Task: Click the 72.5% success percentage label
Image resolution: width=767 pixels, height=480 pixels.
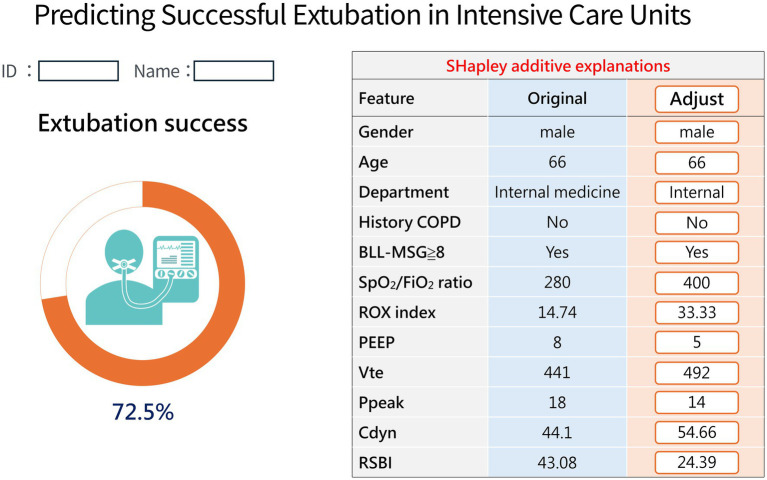Action: pos(143,412)
